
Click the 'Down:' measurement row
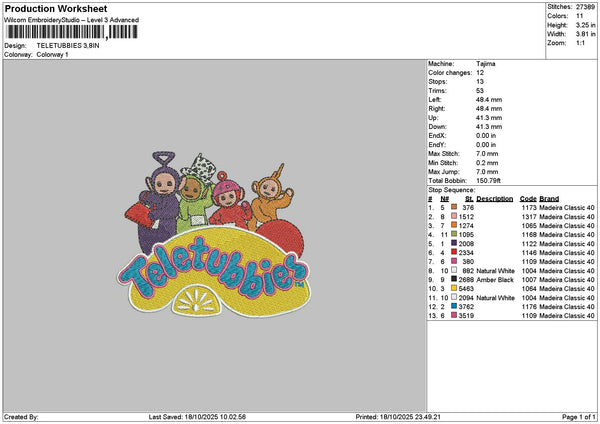[x=465, y=127]
